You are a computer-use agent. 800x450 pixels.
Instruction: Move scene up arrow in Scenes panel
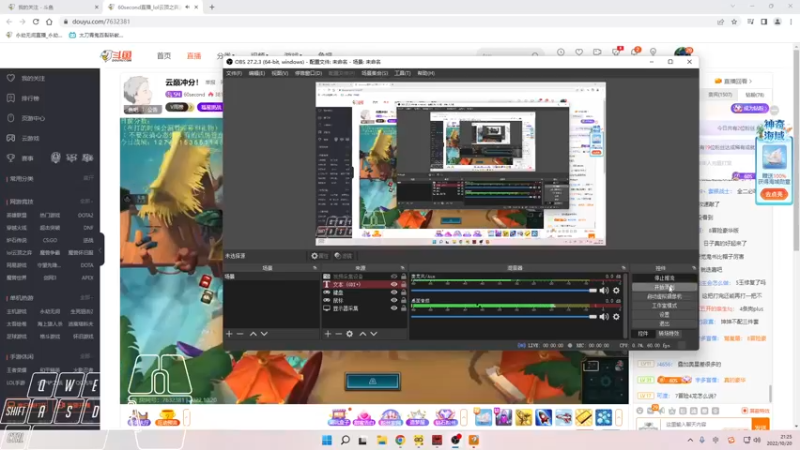(x=253, y=334)
